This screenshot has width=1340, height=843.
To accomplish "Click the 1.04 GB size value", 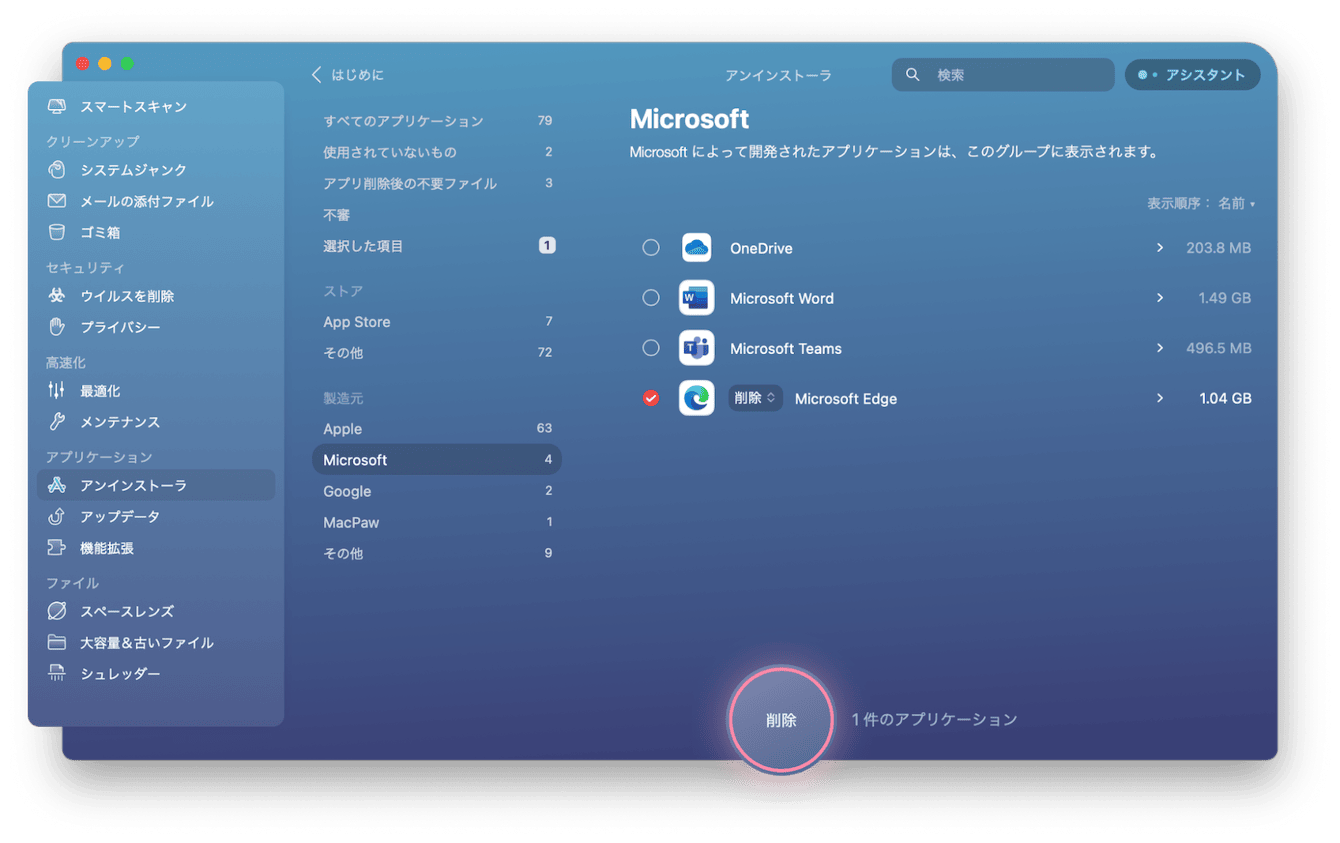I will [x=1225, y=398].
